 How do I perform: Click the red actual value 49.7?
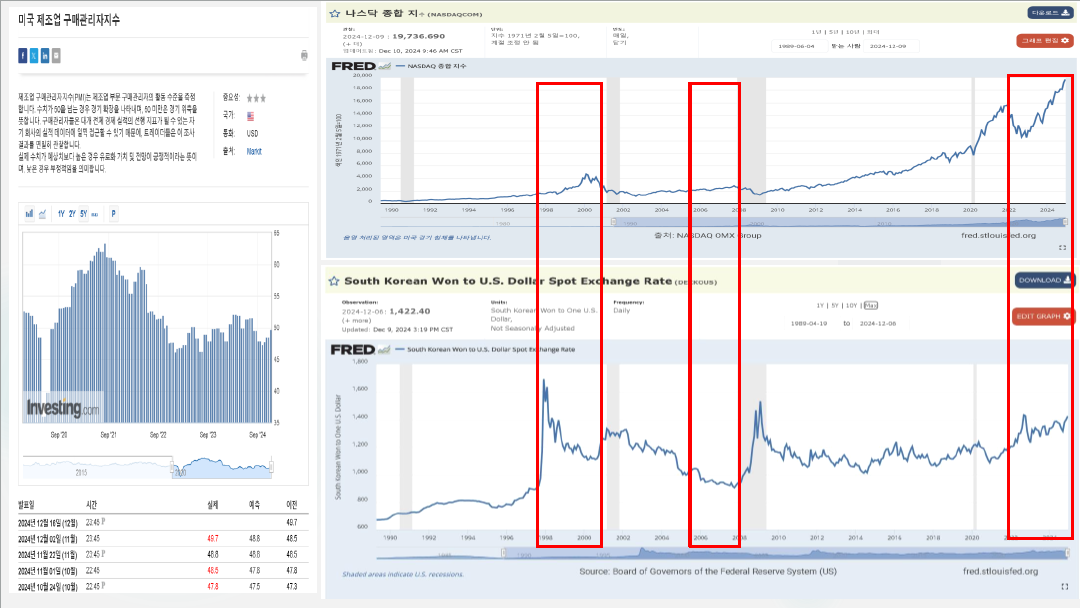click(x=213, y=538)
